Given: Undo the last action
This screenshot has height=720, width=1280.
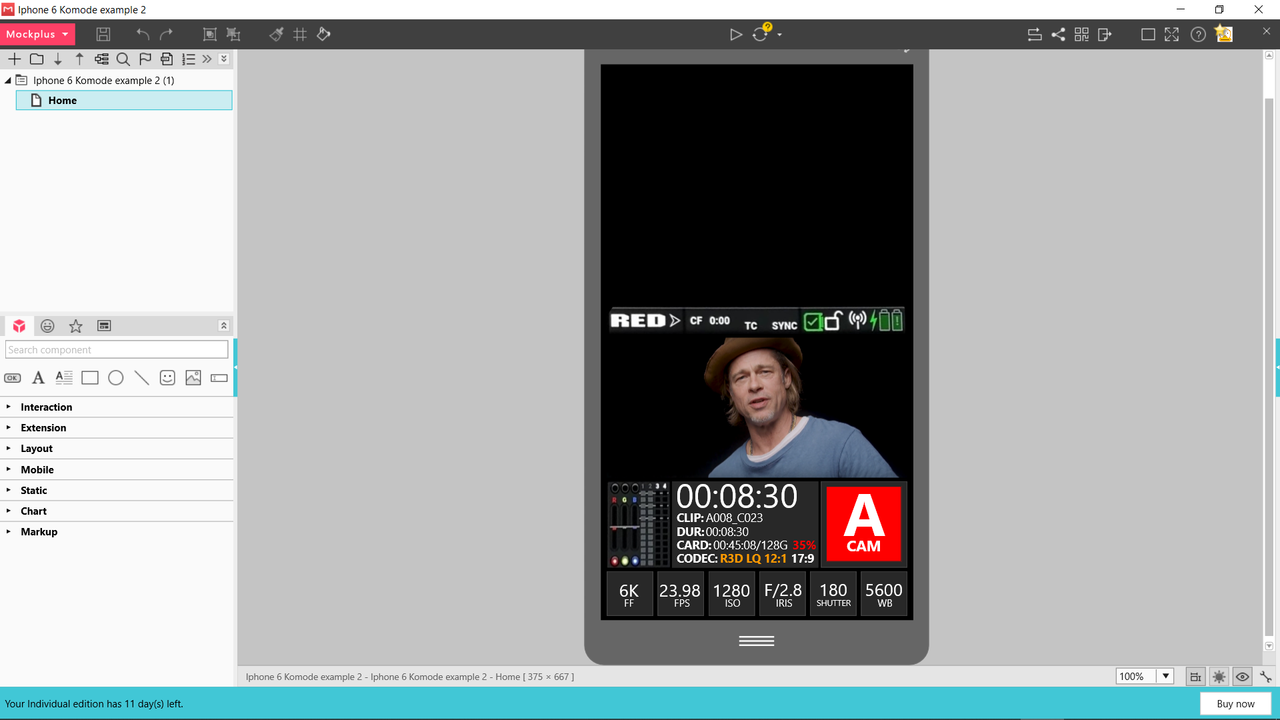Looking at the screenshot, I should pos(143,34).
